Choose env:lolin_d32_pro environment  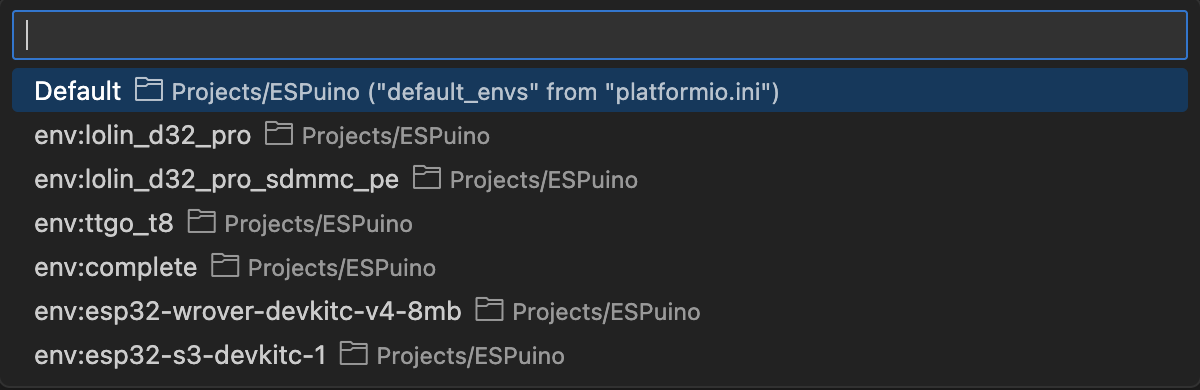click(x=600, y=135)
